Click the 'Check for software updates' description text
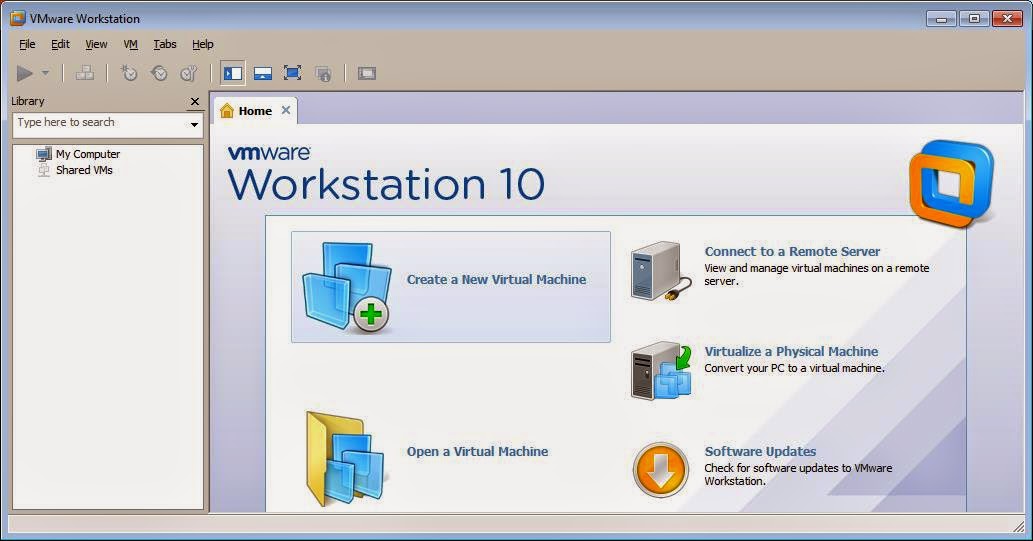 [x=798, y=474]
